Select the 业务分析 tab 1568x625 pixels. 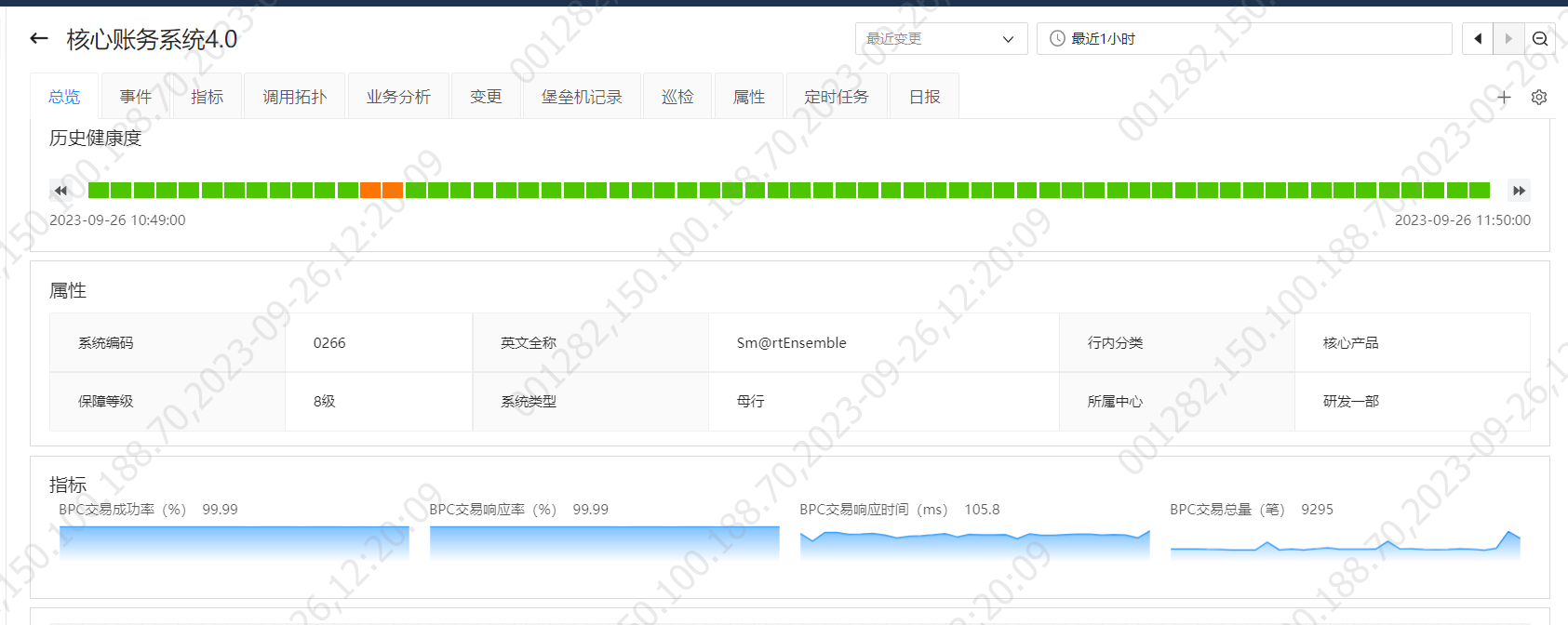[398, 97]
